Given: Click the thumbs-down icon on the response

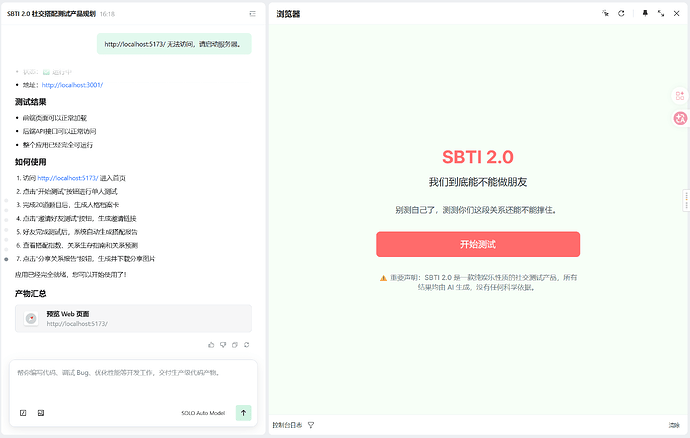Looking at the screenshot, I should 221,344.
